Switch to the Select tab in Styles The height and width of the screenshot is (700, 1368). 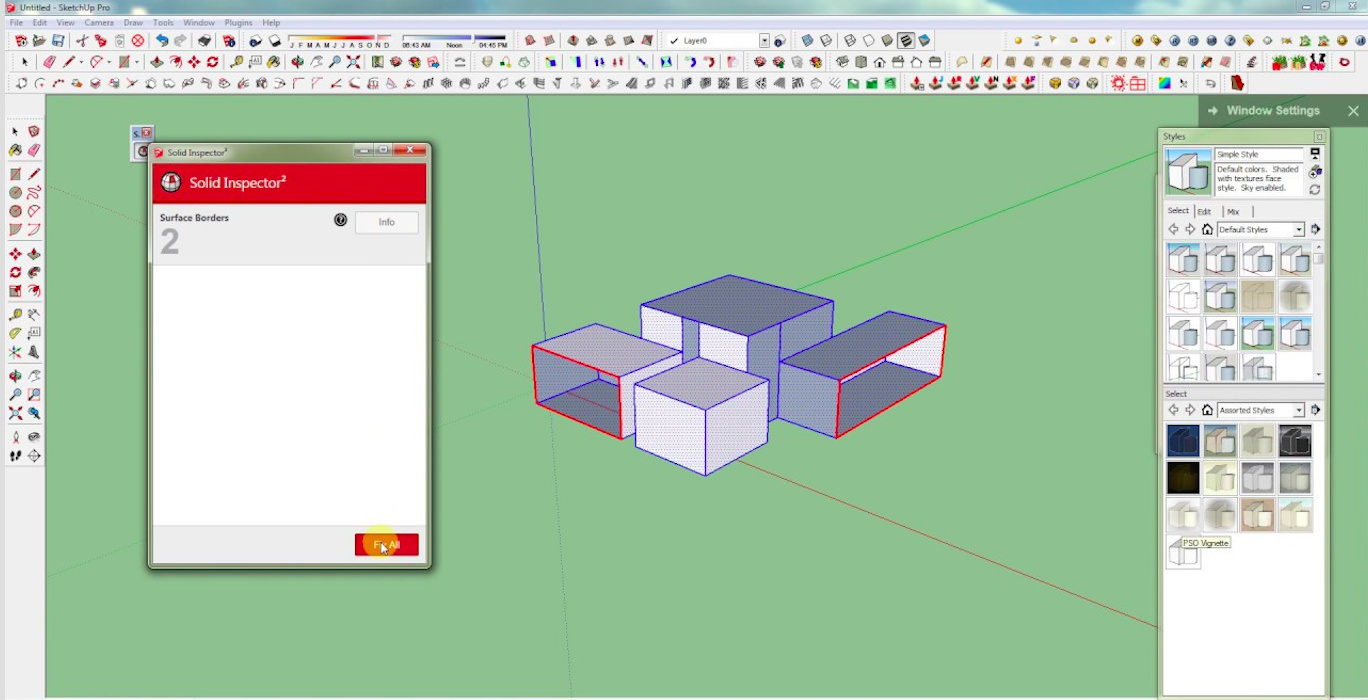click(x=1178, y=211)
